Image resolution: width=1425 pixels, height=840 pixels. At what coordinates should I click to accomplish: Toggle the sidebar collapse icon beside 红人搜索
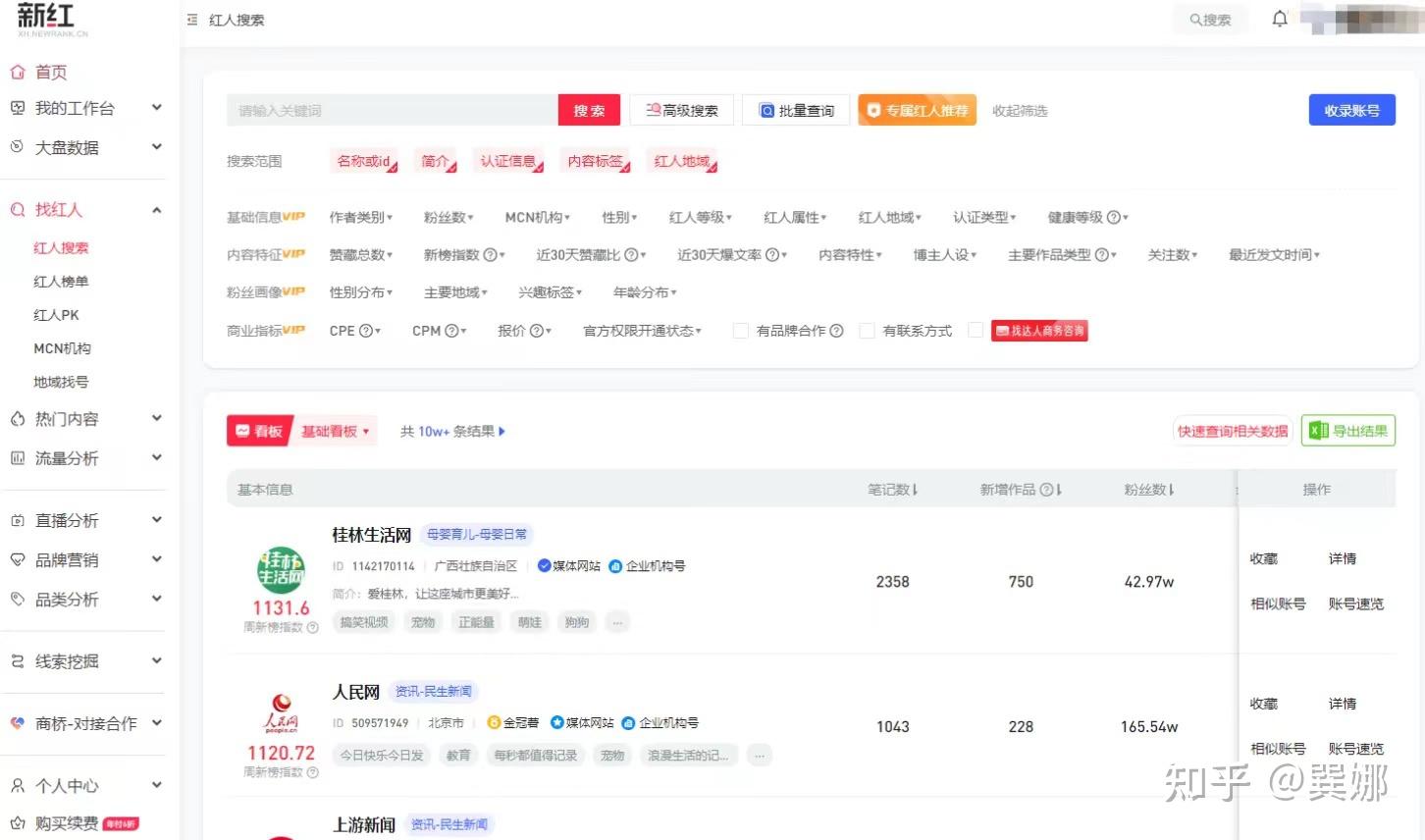[x=191, y=20]
